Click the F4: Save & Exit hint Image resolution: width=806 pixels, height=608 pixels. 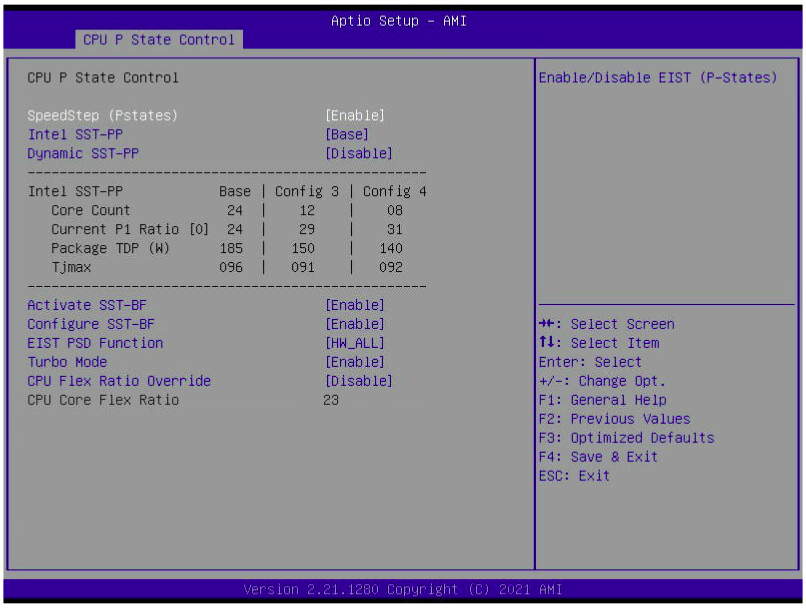(x=598, y=457)
